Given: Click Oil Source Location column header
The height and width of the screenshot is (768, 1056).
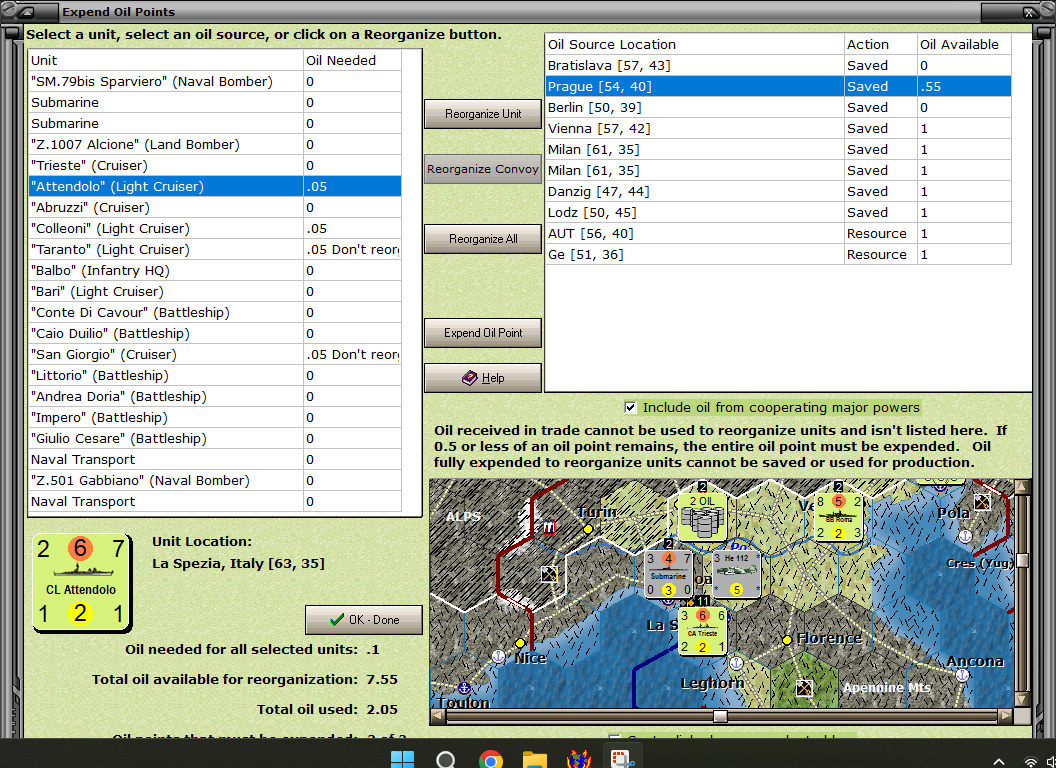Looking at the screenshot, I should click(694, 44).
